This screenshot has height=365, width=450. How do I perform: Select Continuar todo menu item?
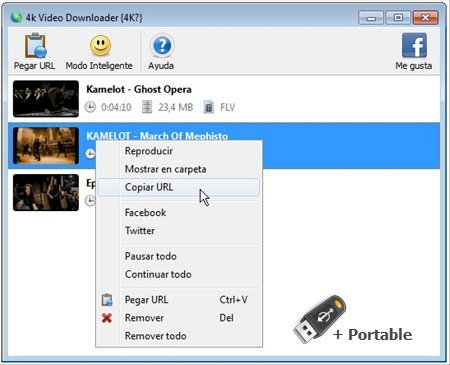click(x=179, y=274)
